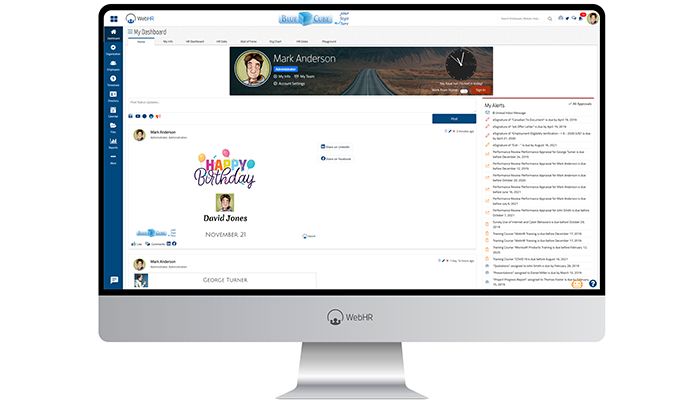Click the first attachment icon below the status box

(130, 116)
